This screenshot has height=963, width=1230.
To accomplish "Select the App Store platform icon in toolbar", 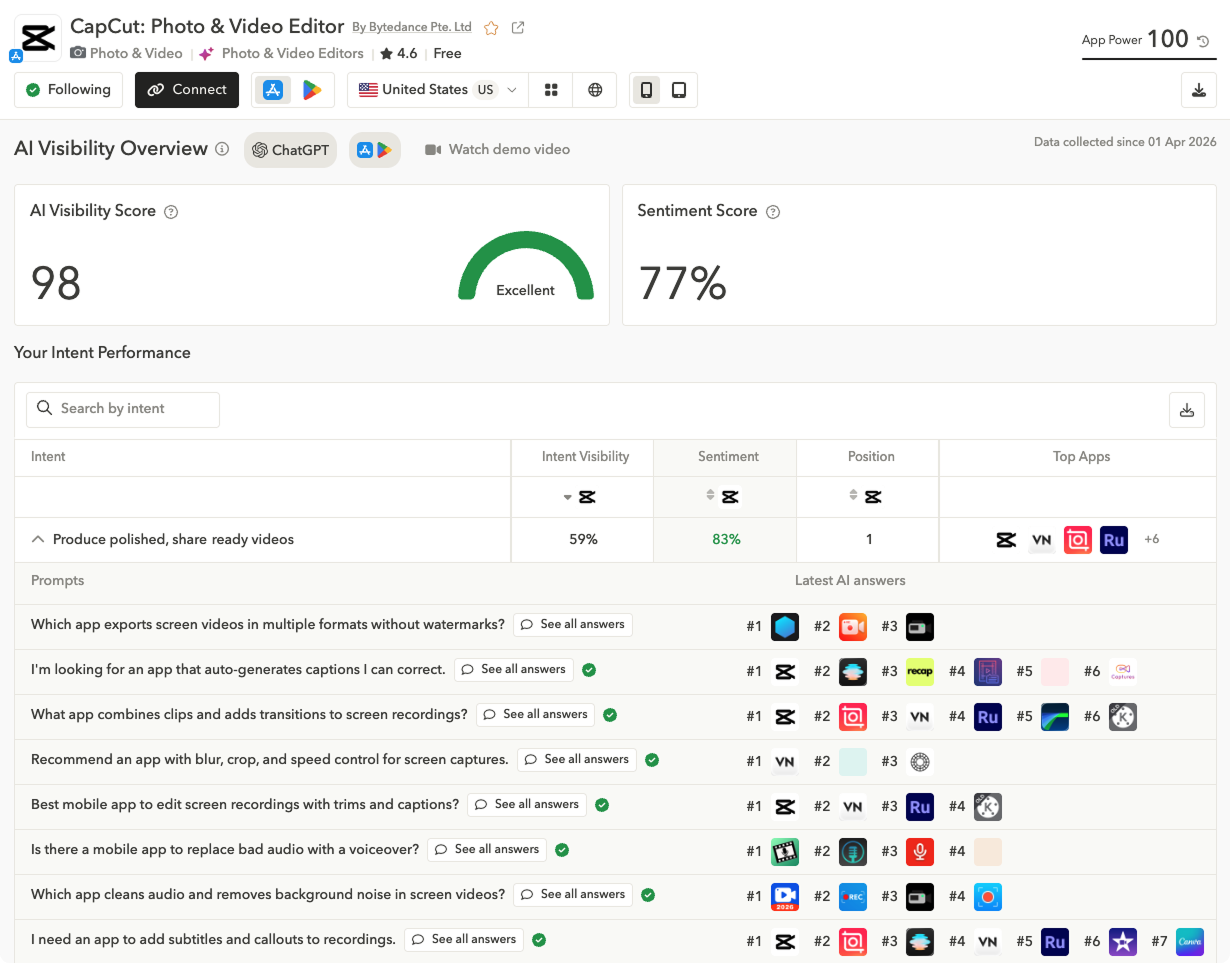I will pos(273,90).
